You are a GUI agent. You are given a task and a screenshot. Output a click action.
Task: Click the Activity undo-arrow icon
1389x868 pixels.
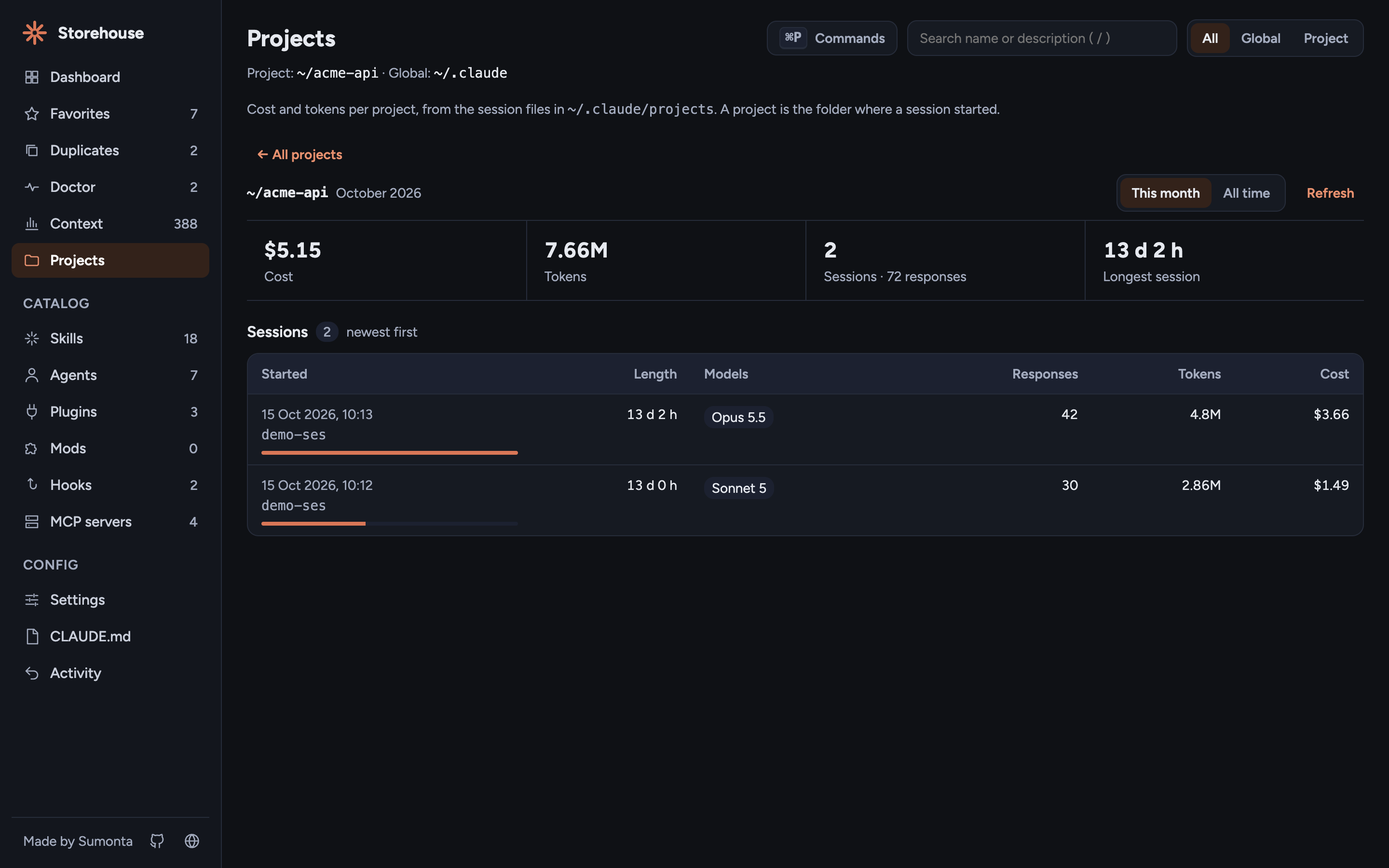pyautogui.click(x=31, y=673)
